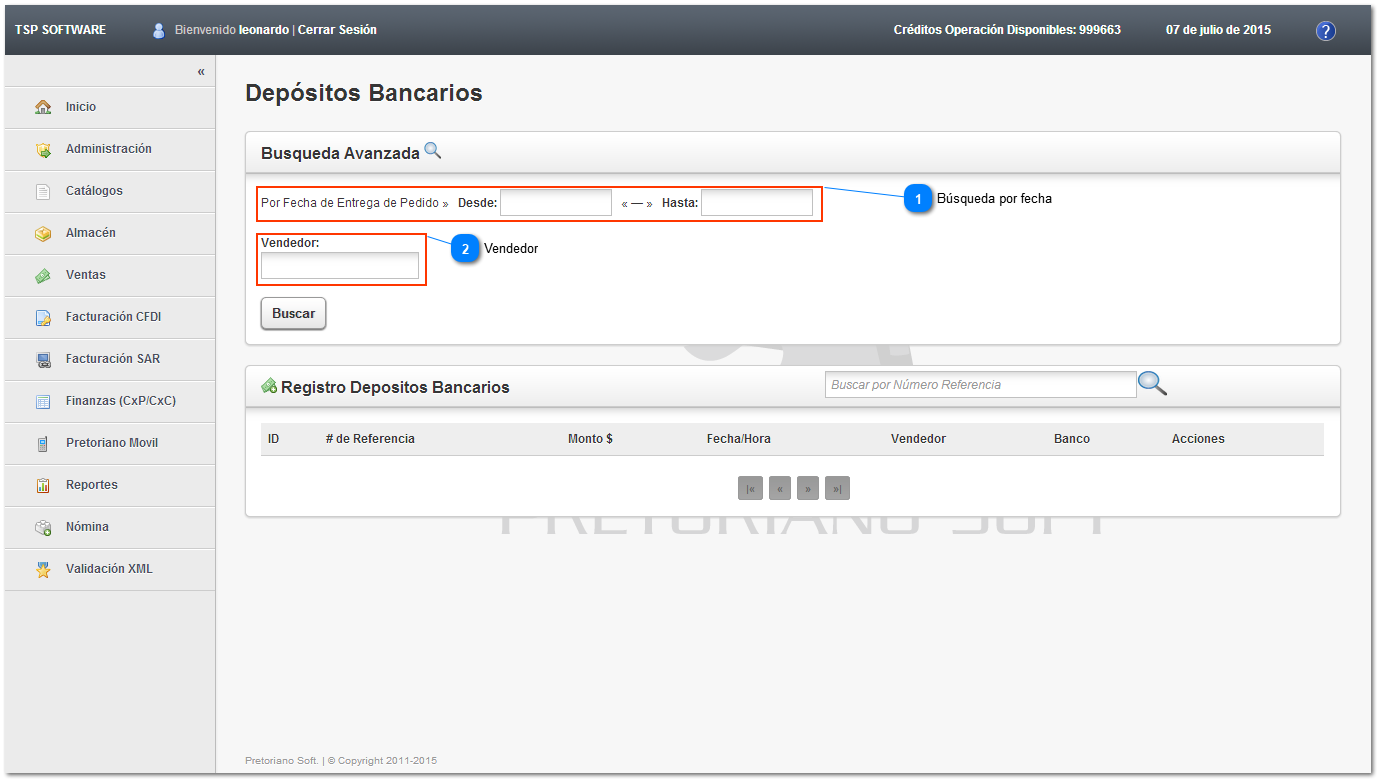Screen dimensions: 1380x782
Task: Click the Buscar button
Action: (x=293, y=313)
